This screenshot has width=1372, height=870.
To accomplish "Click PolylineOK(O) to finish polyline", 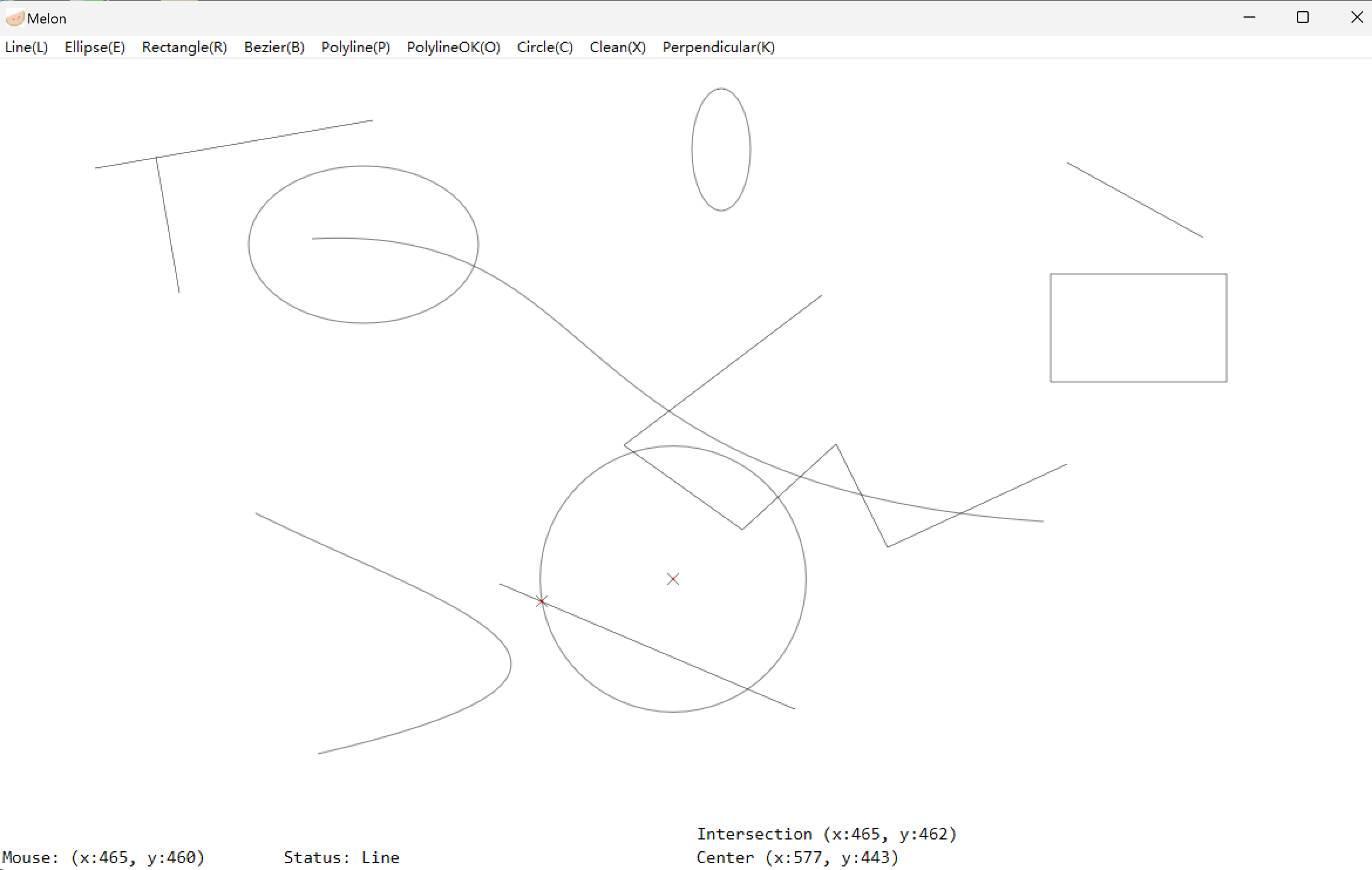I will pos(454,48).
